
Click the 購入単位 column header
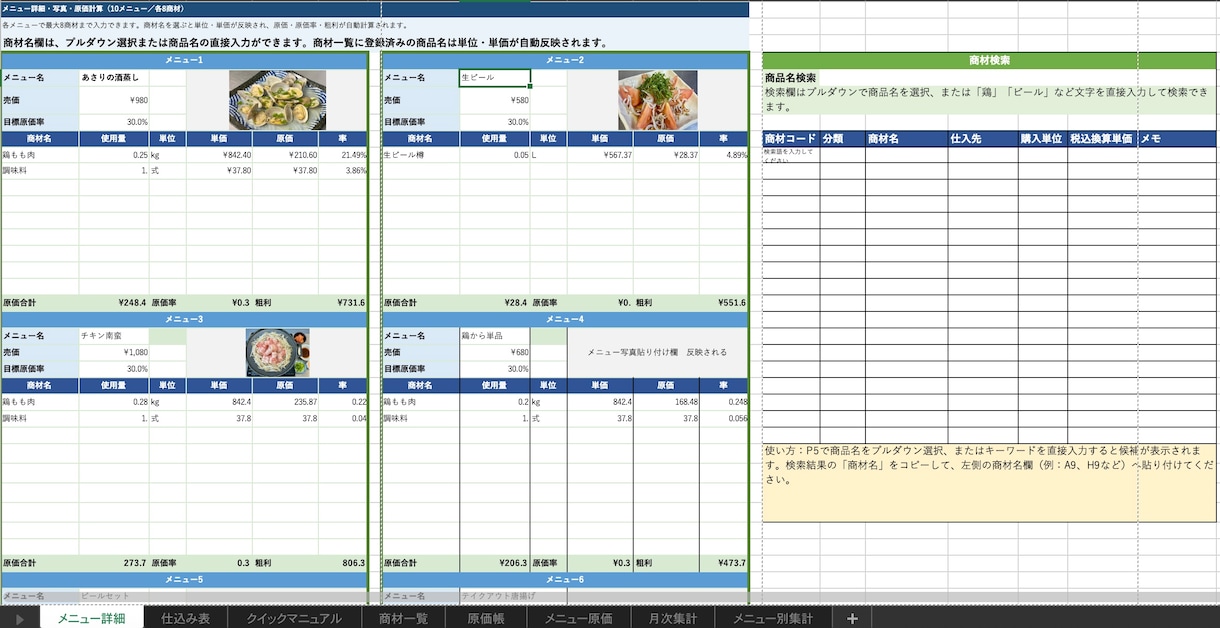(x=1042, y=139)
